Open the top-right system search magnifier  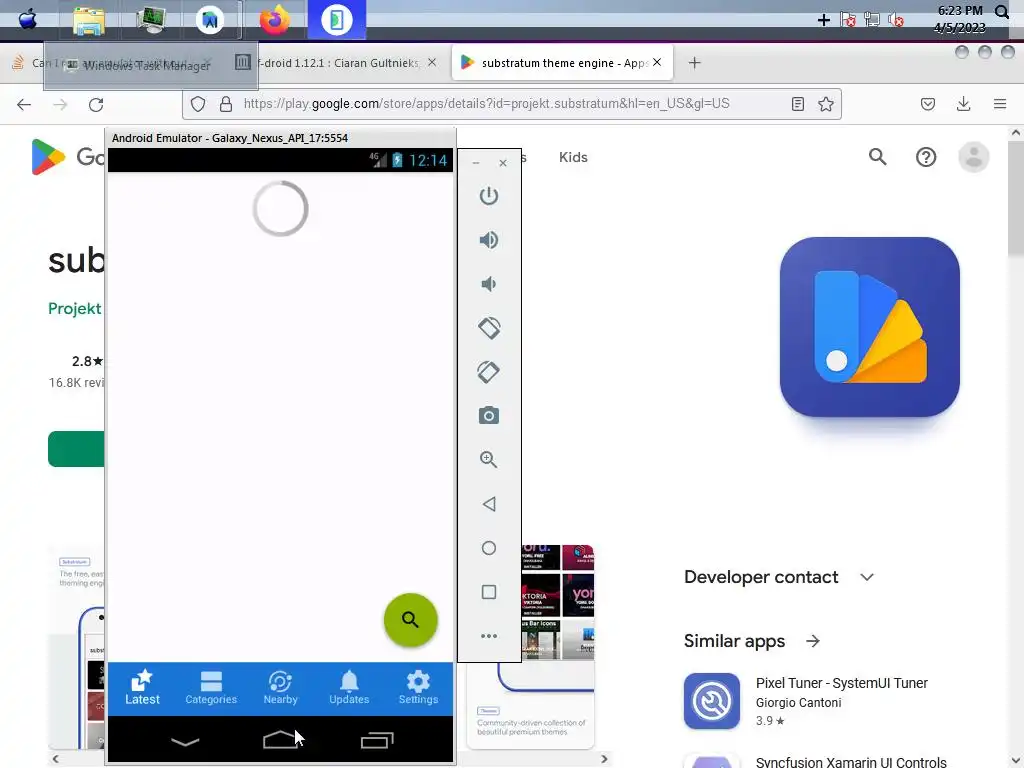coord(1002,11)
